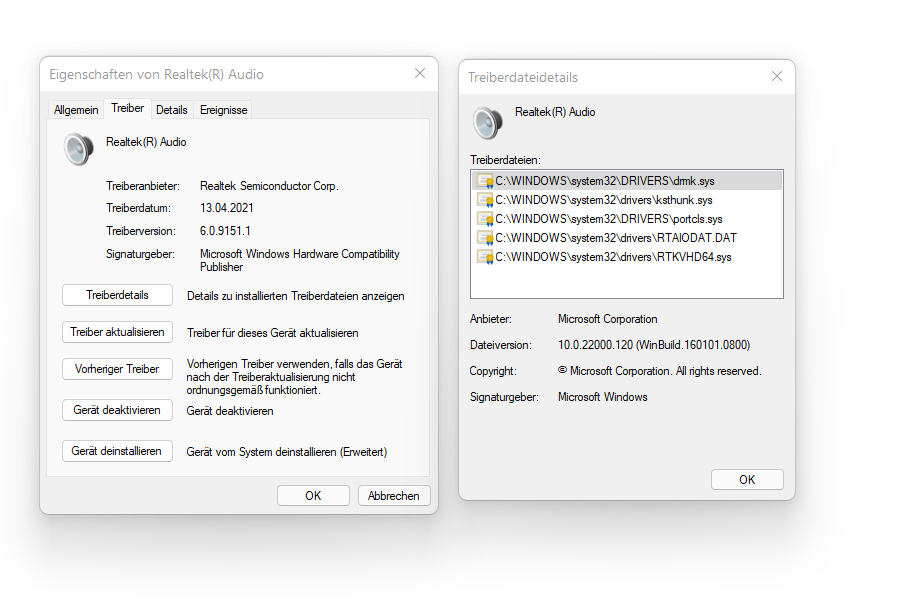Click the Copyright label
The width and height of the screenshot is (908, 601).
click(x=493, y=371)
